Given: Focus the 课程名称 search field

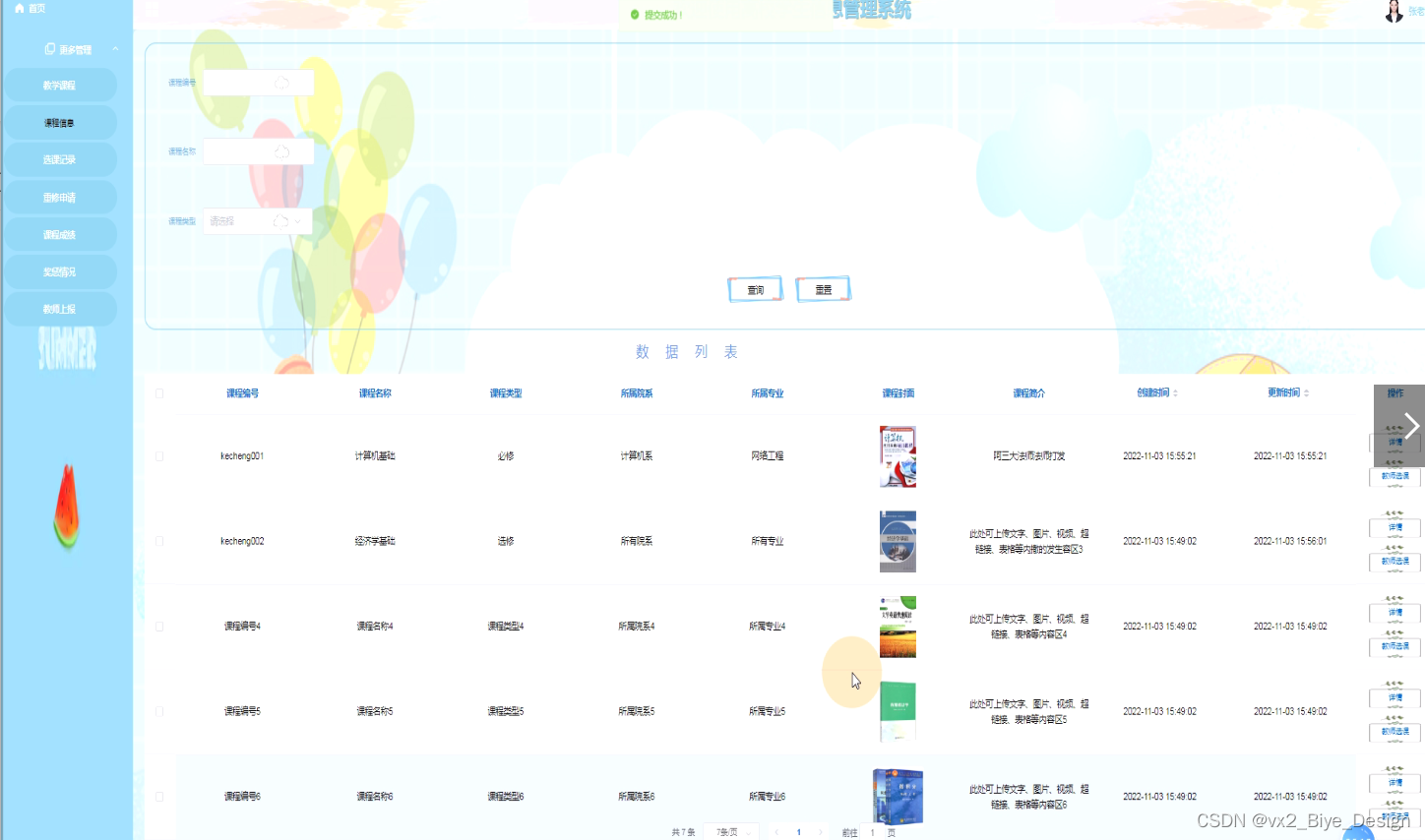Looking at the screenshot, I should pos(258,151).
